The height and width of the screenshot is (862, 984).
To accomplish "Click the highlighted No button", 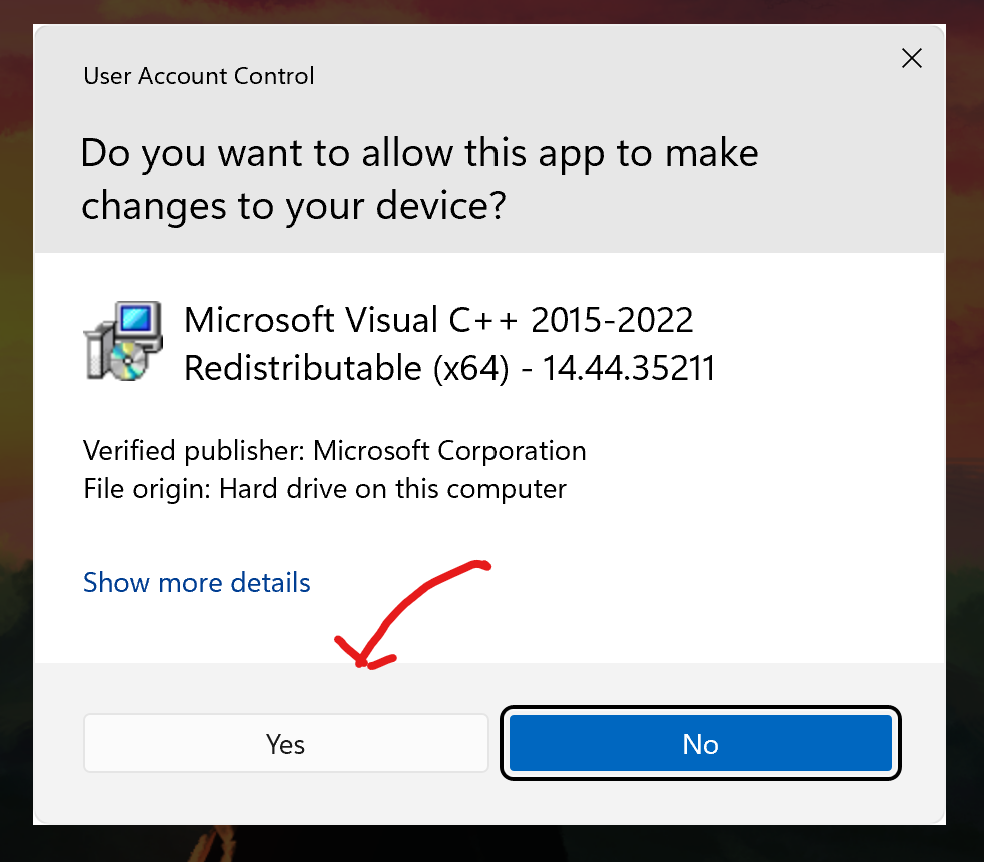I will tap(699, 743).
